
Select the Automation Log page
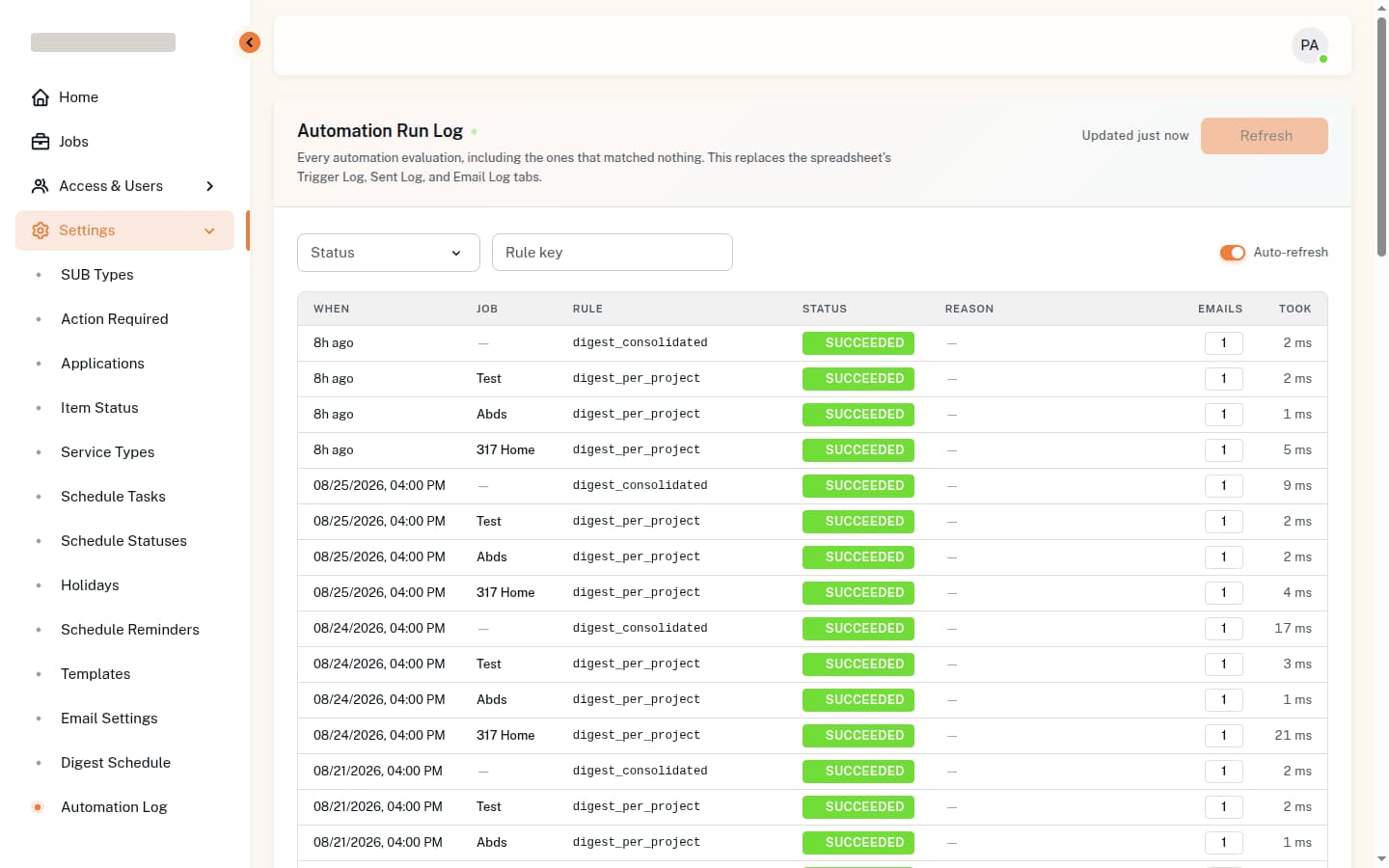pyautogui.click(x=114, y=807)
